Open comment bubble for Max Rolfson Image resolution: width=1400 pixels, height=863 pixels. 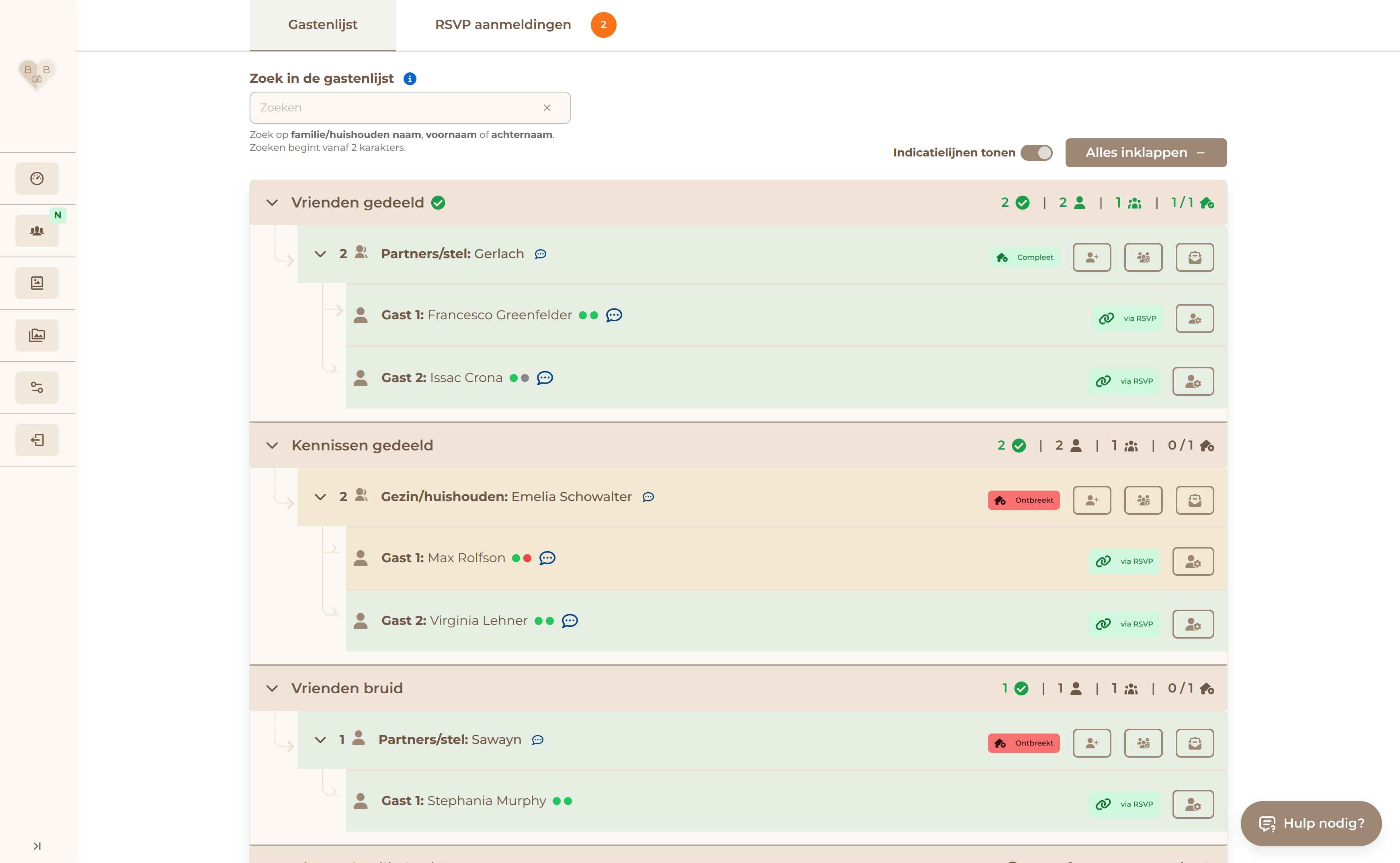(547, 558)
